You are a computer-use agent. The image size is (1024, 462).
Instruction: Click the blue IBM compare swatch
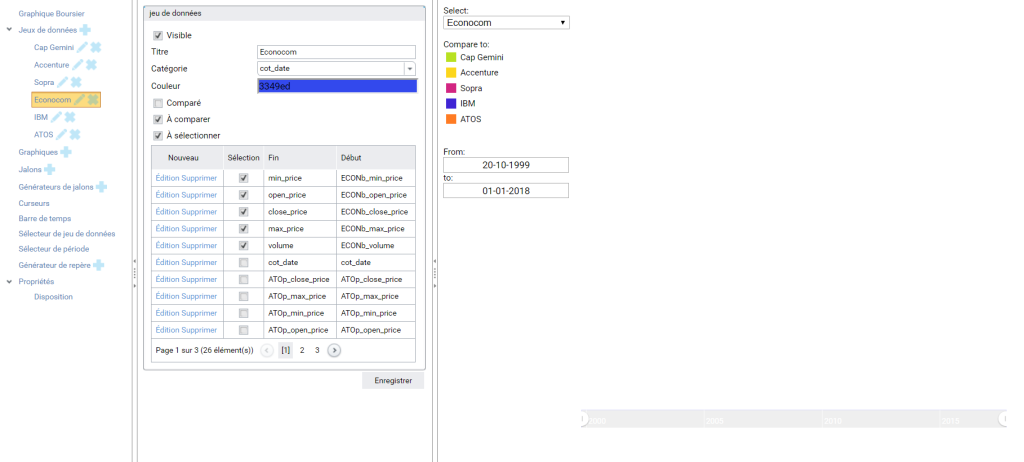451,104
